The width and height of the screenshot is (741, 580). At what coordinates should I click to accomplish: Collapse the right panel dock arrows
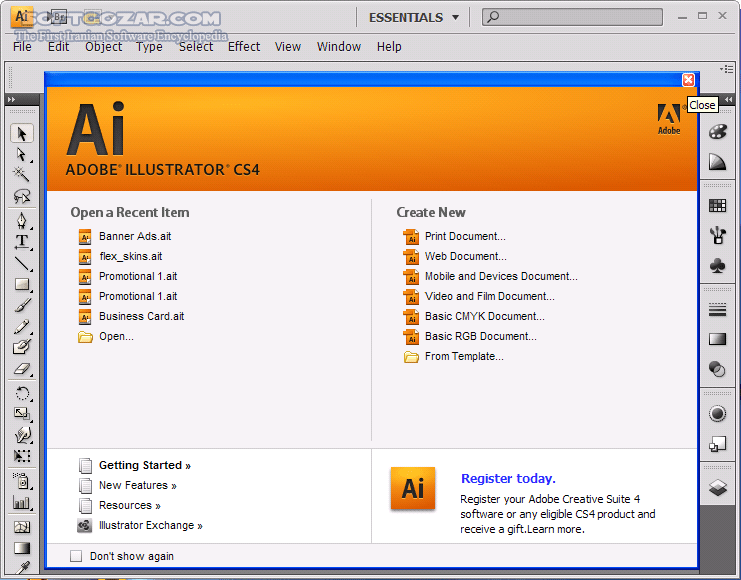click(728, 99)
